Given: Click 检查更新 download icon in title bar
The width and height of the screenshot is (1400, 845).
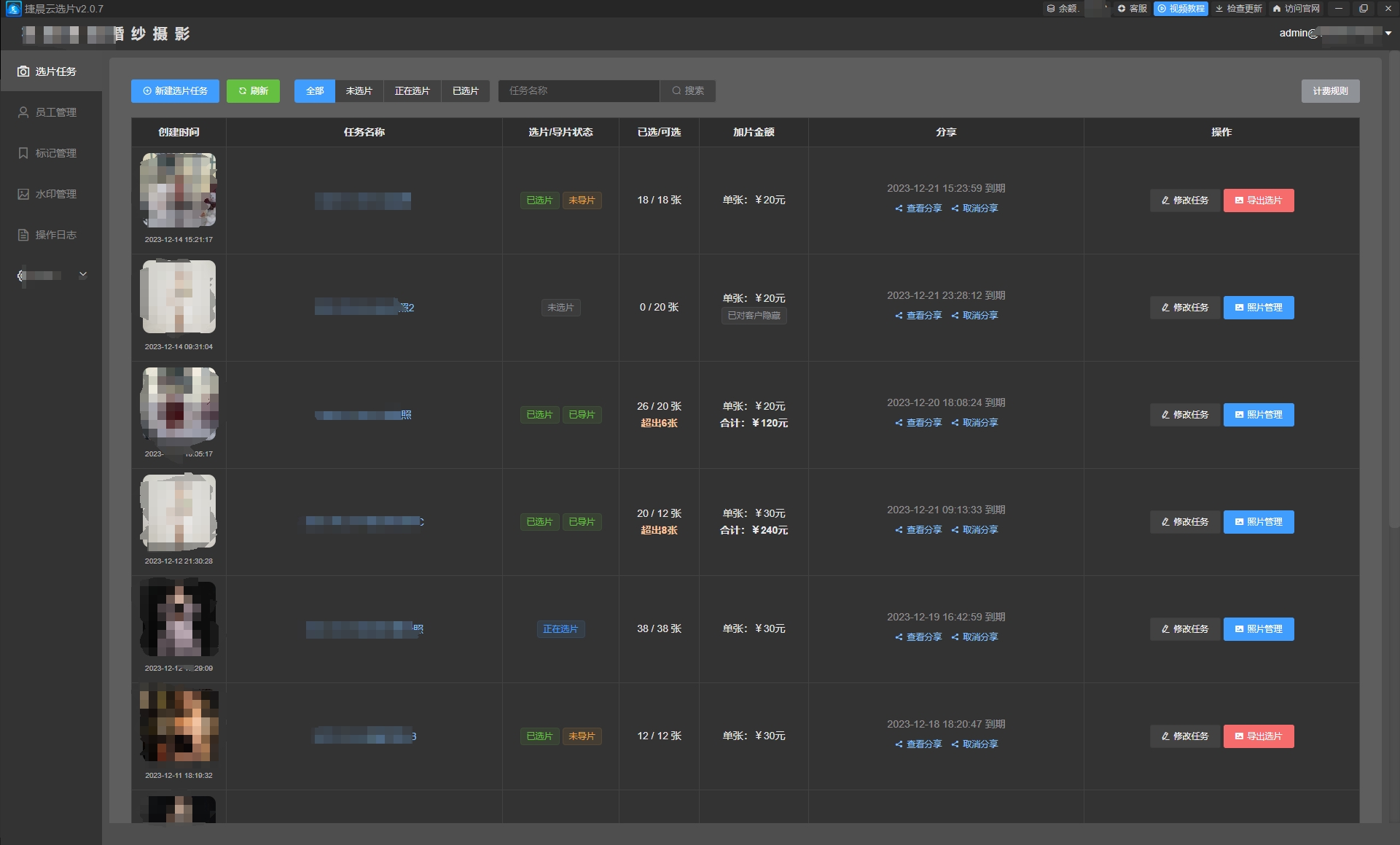Looking at the screenshot, I should (x=1219, y=9).
